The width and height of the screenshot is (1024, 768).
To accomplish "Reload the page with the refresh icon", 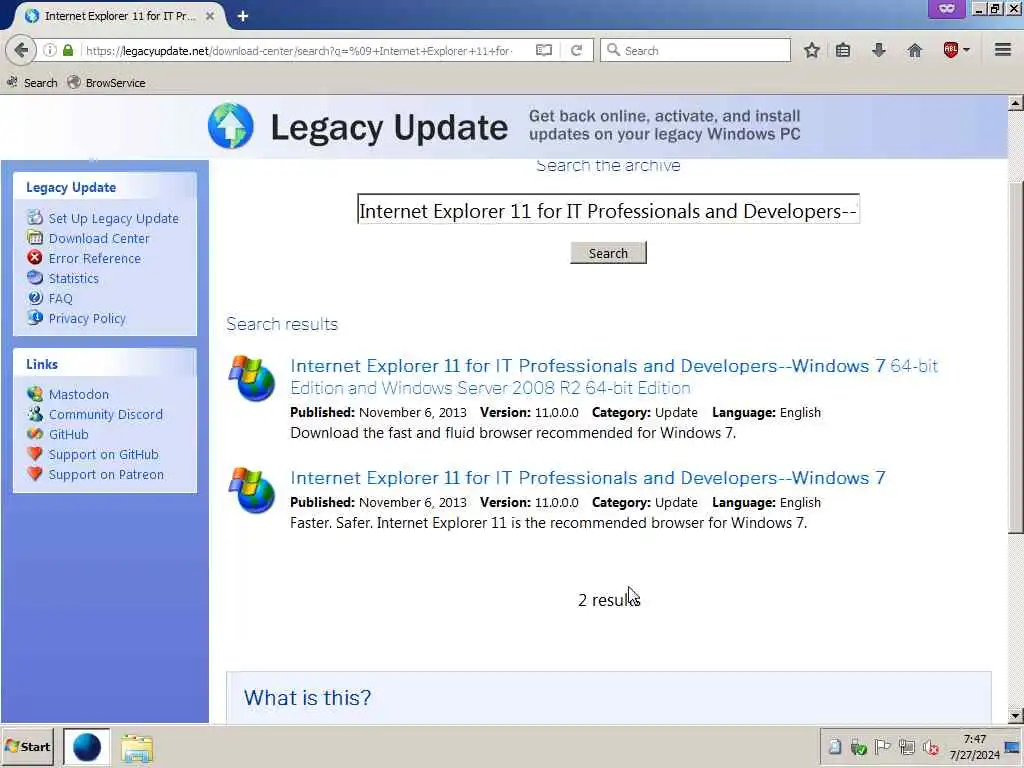I will 576,50.
